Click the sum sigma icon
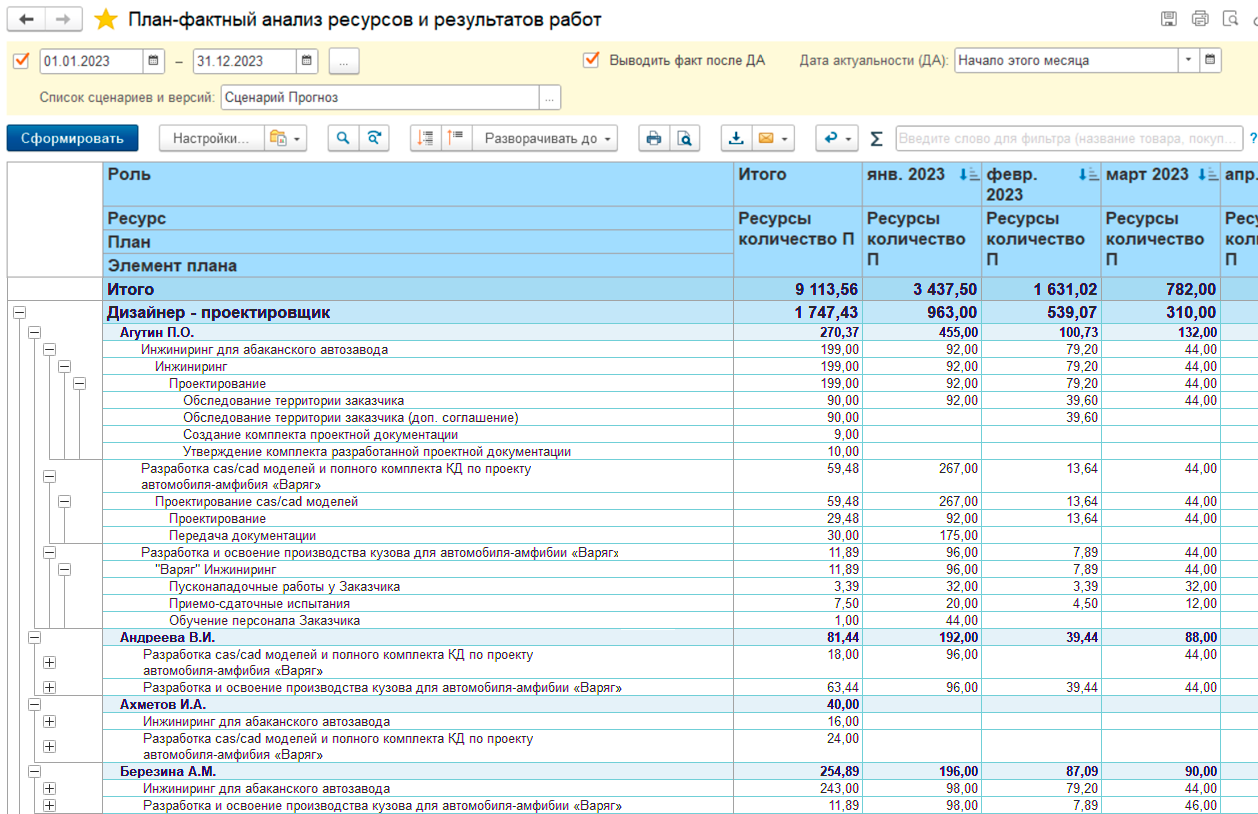Viewport: 1258px width, 814px height. tap(876, 139)
